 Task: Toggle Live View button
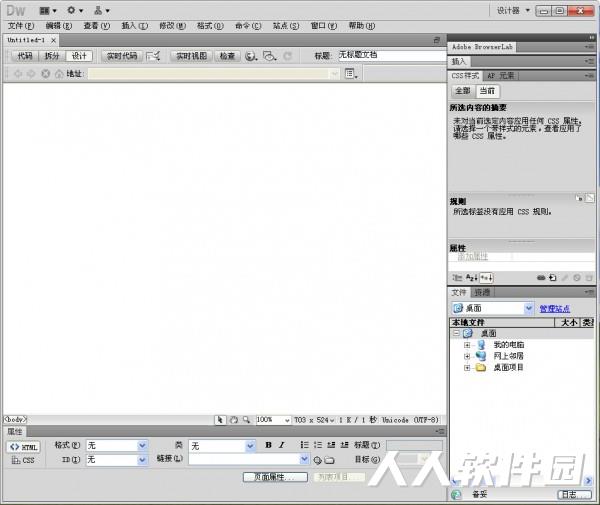click(191, 56)
